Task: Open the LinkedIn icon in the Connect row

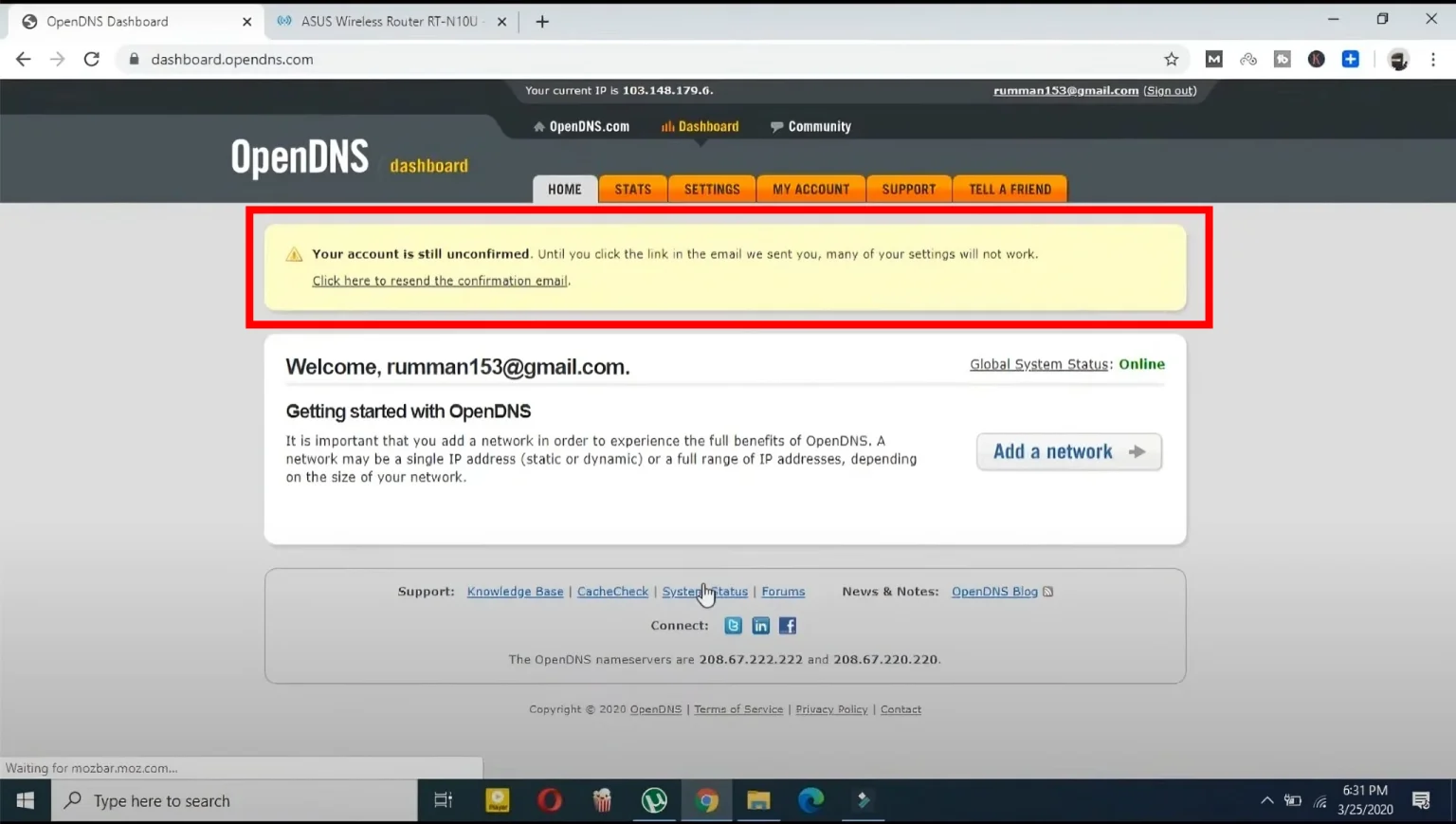Action: coord(760,625)
